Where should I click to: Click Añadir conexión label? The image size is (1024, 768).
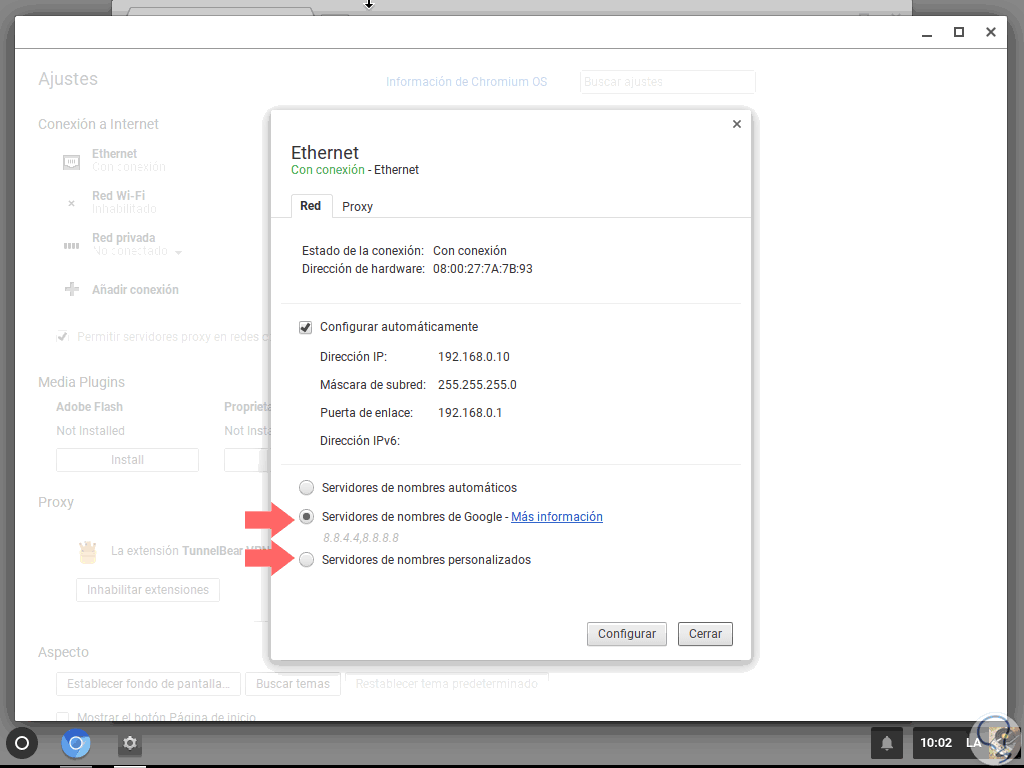[x=135, y=289]
